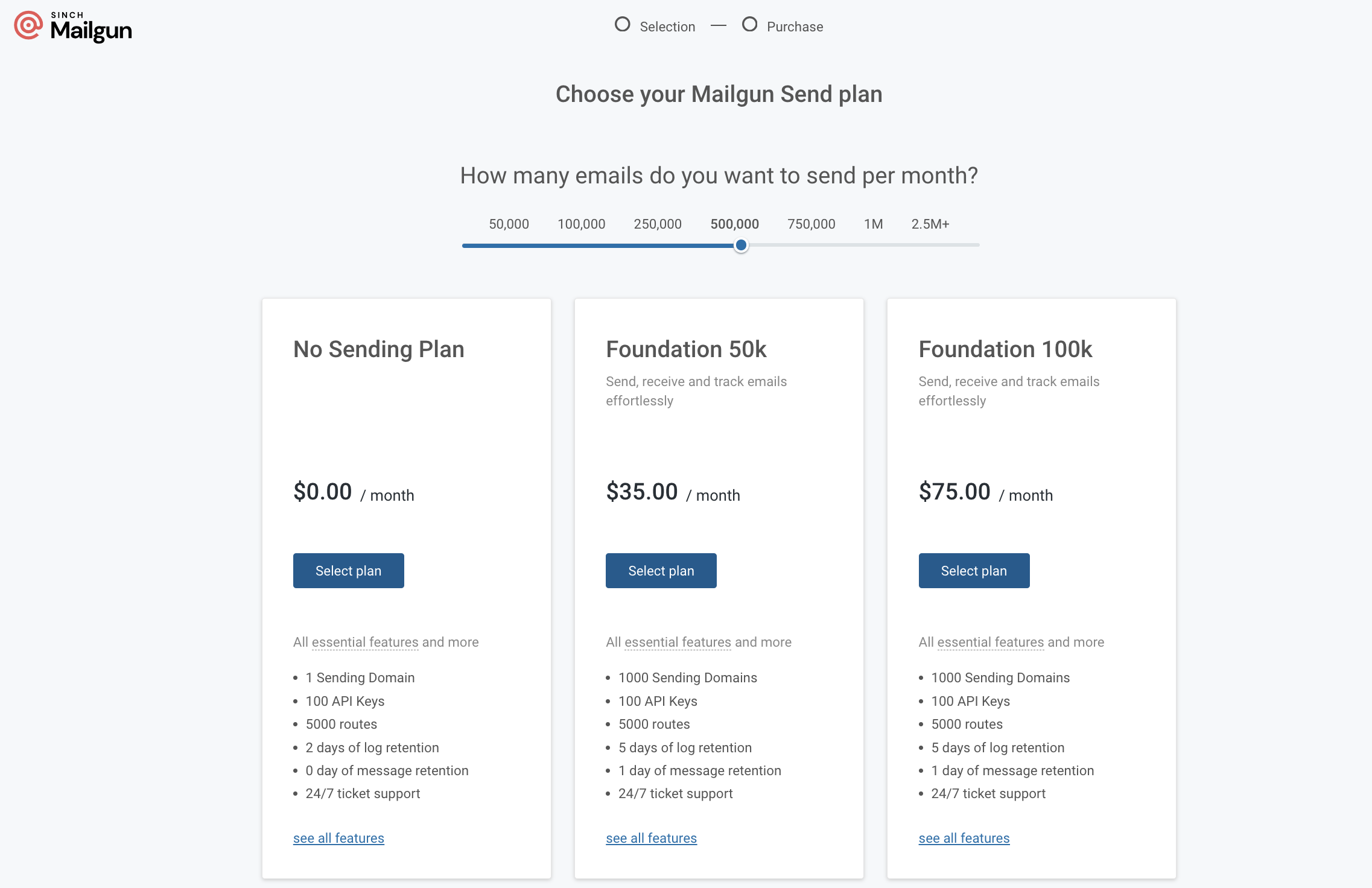The image size is (1372, 888).
Task: Choose 750,000 emails per month
Action: coord(811,224)
